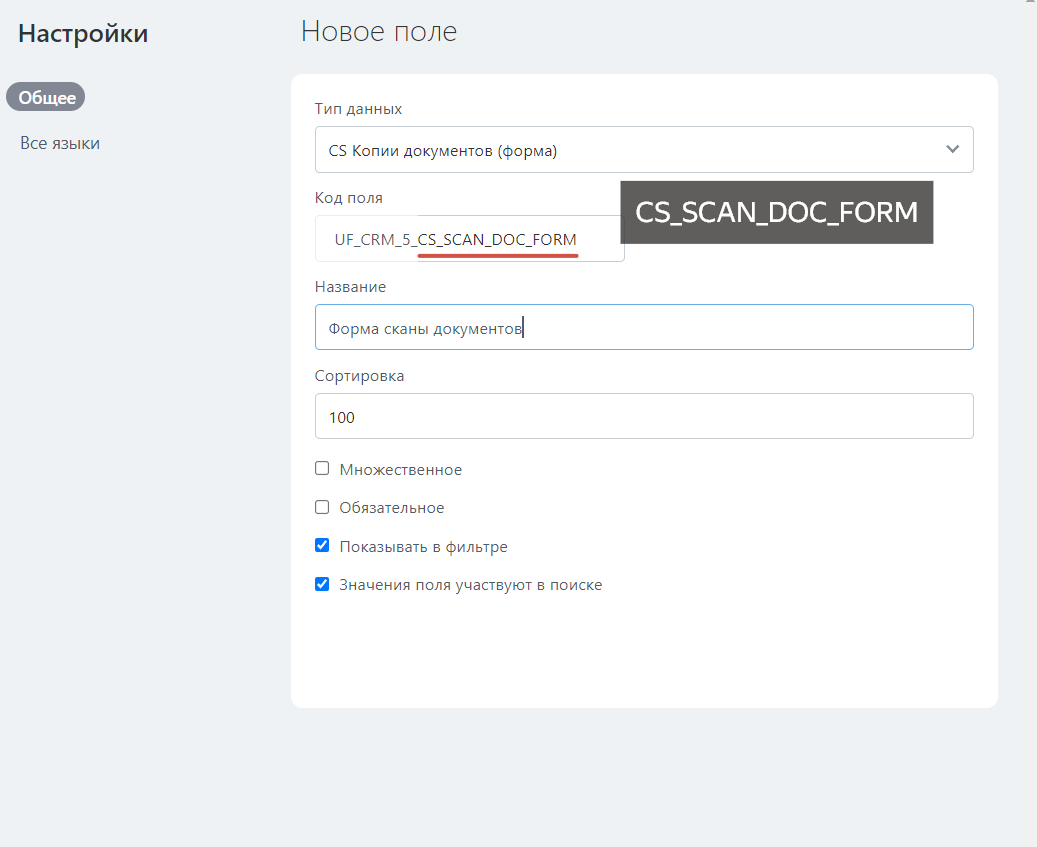Switch to the 'Общее' settings tab
Viewport: 1037px width, 847px height.
(46, 97)
